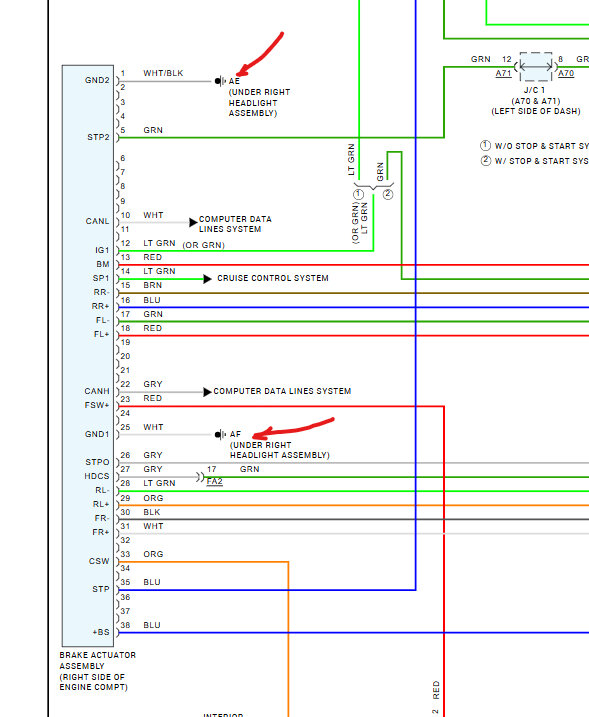Click the AF ground symbol

coord(220,434)
